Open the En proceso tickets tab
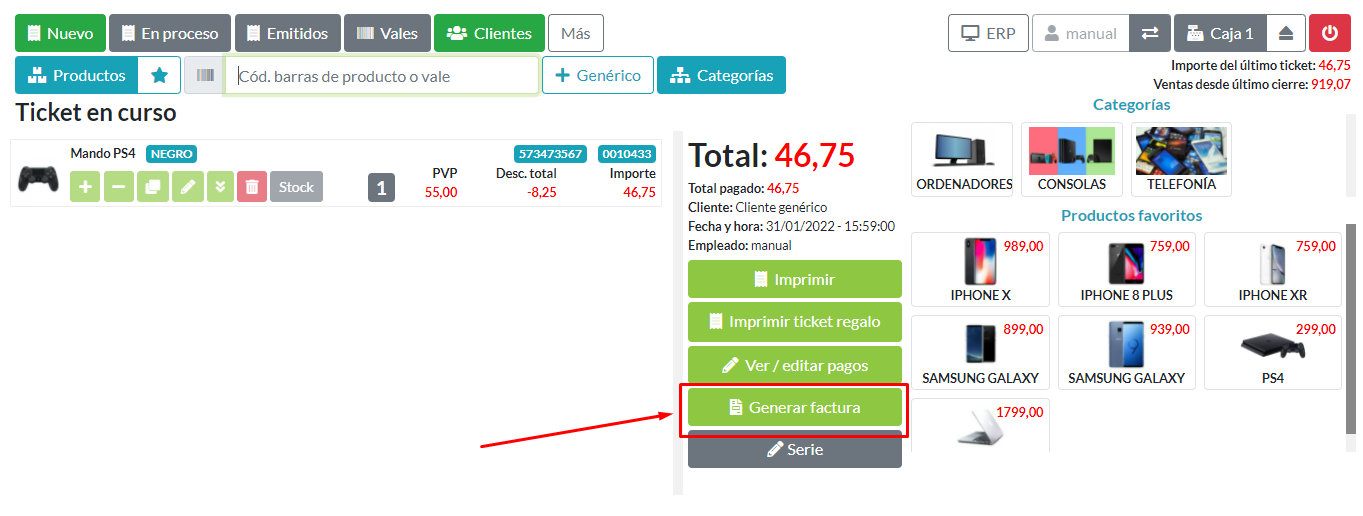 tap(170, 33)
